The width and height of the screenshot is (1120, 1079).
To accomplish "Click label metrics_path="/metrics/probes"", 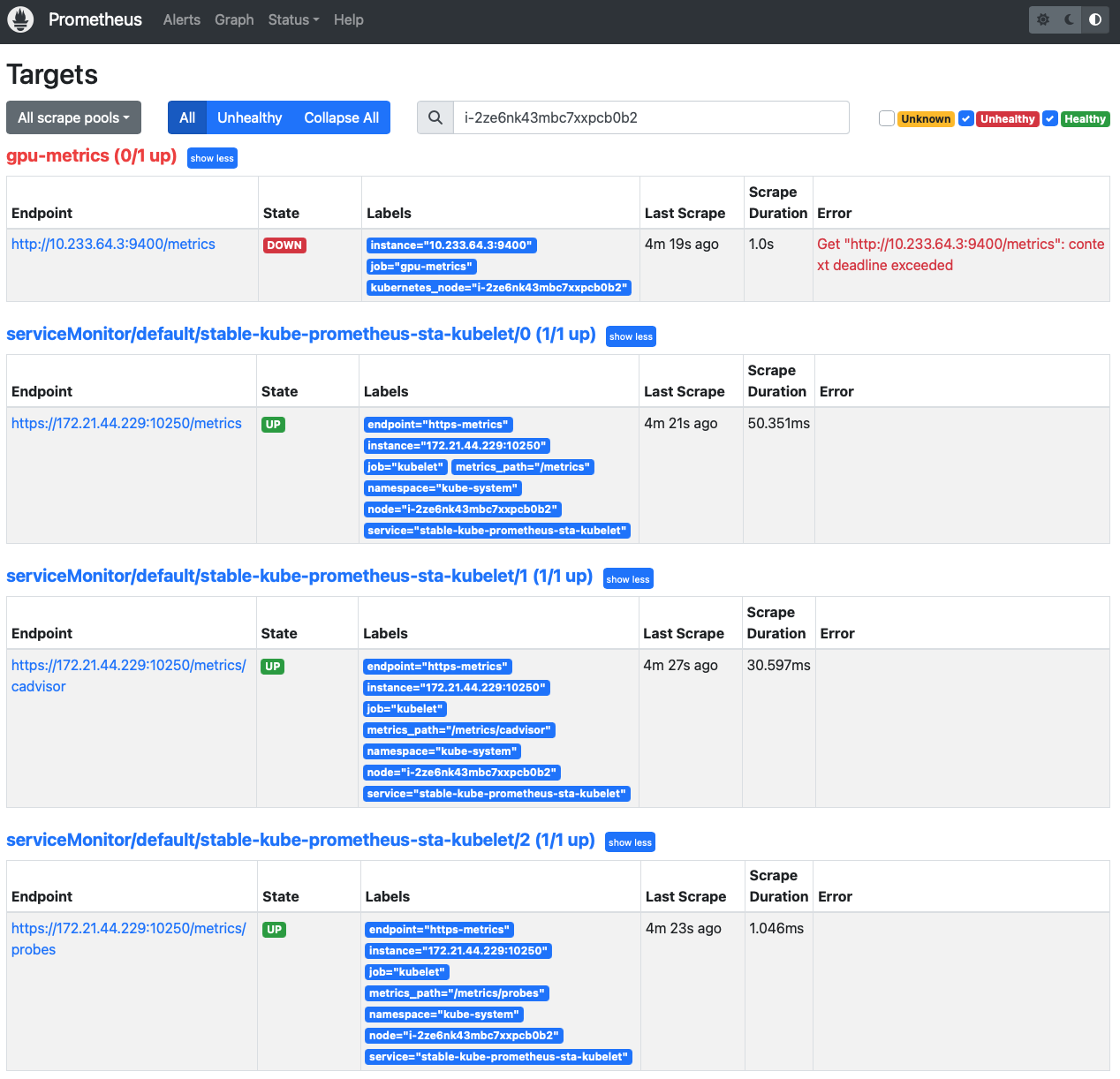I will [458, 993].
